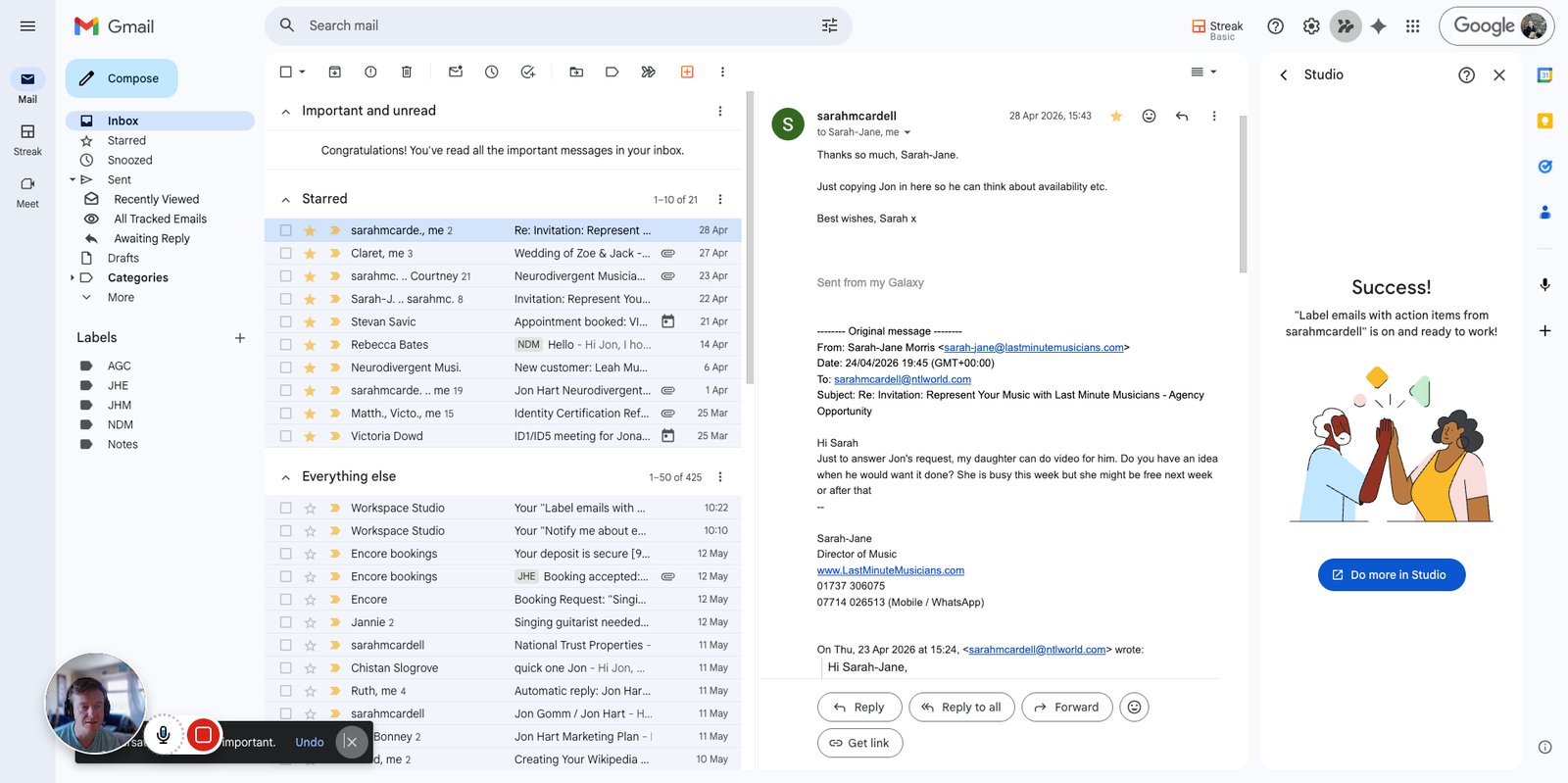Click the Labels tag toolbar icon
Image resolution: width=1568 pixels, height=783 pixels.
pos(612,72)
